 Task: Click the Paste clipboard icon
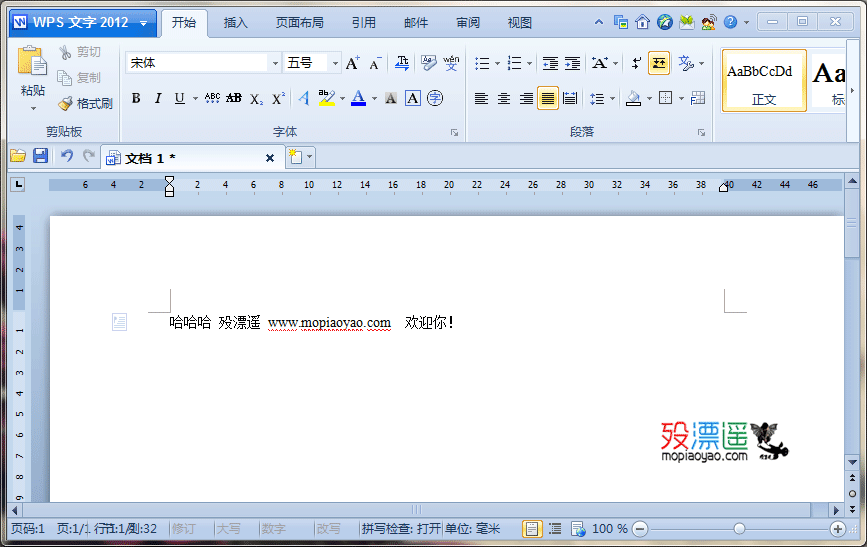pyautogui.click(x=32, y=61)
